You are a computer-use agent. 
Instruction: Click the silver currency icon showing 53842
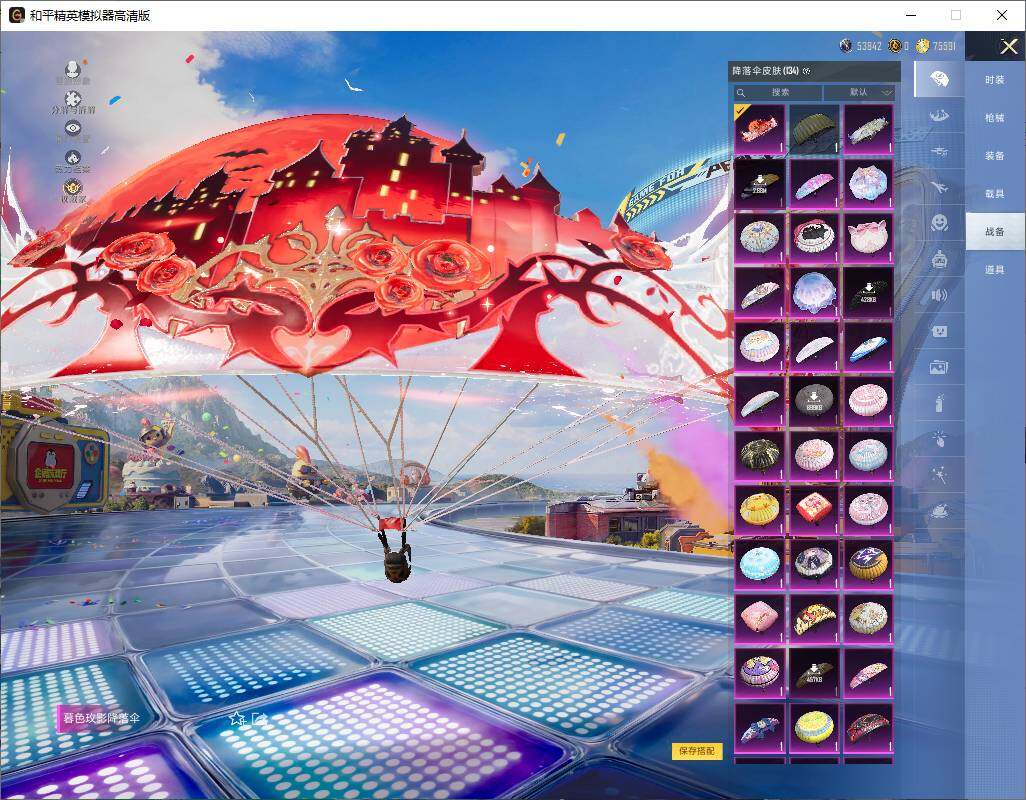point(846,46)
